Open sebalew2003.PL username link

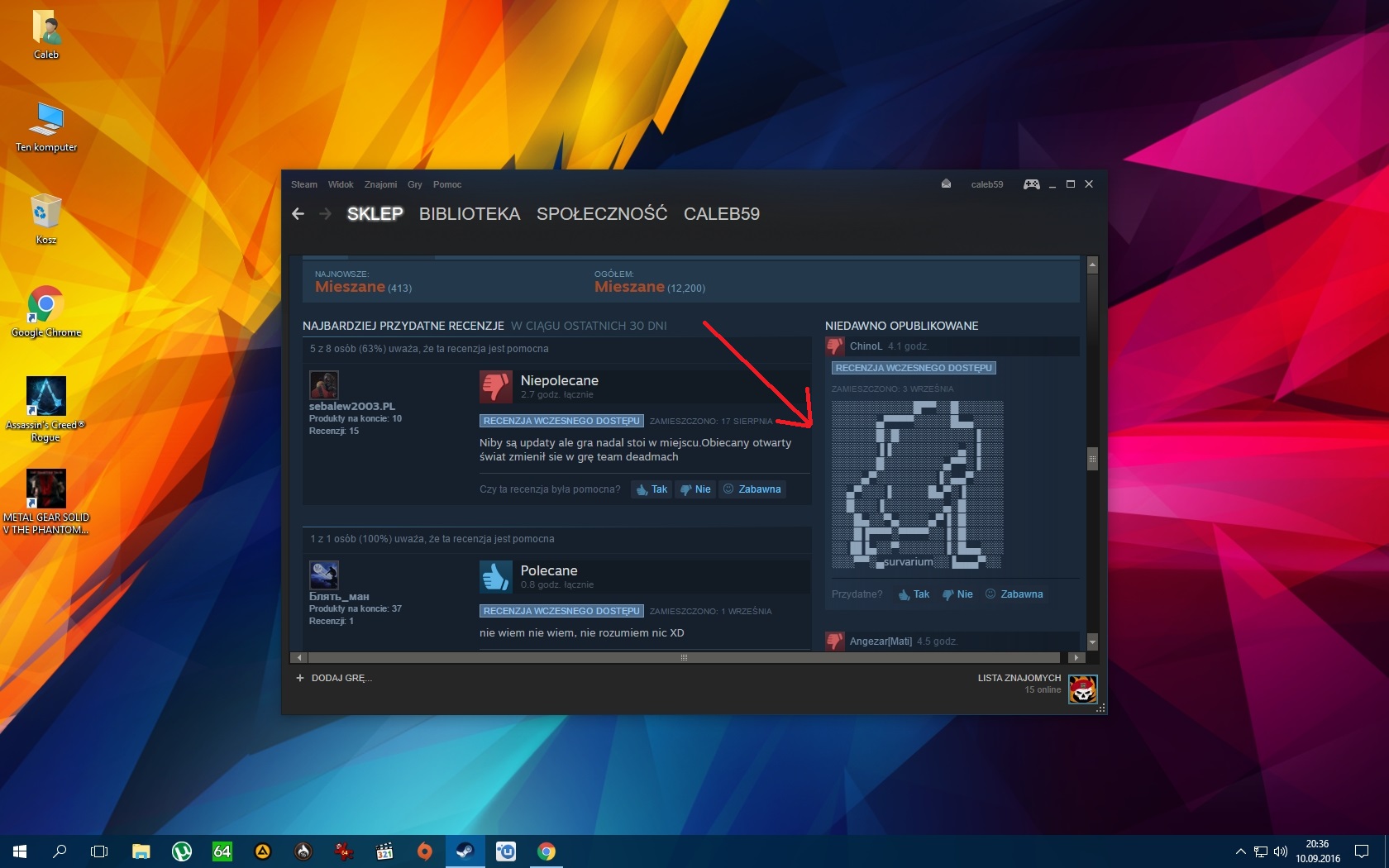(352, 407)
